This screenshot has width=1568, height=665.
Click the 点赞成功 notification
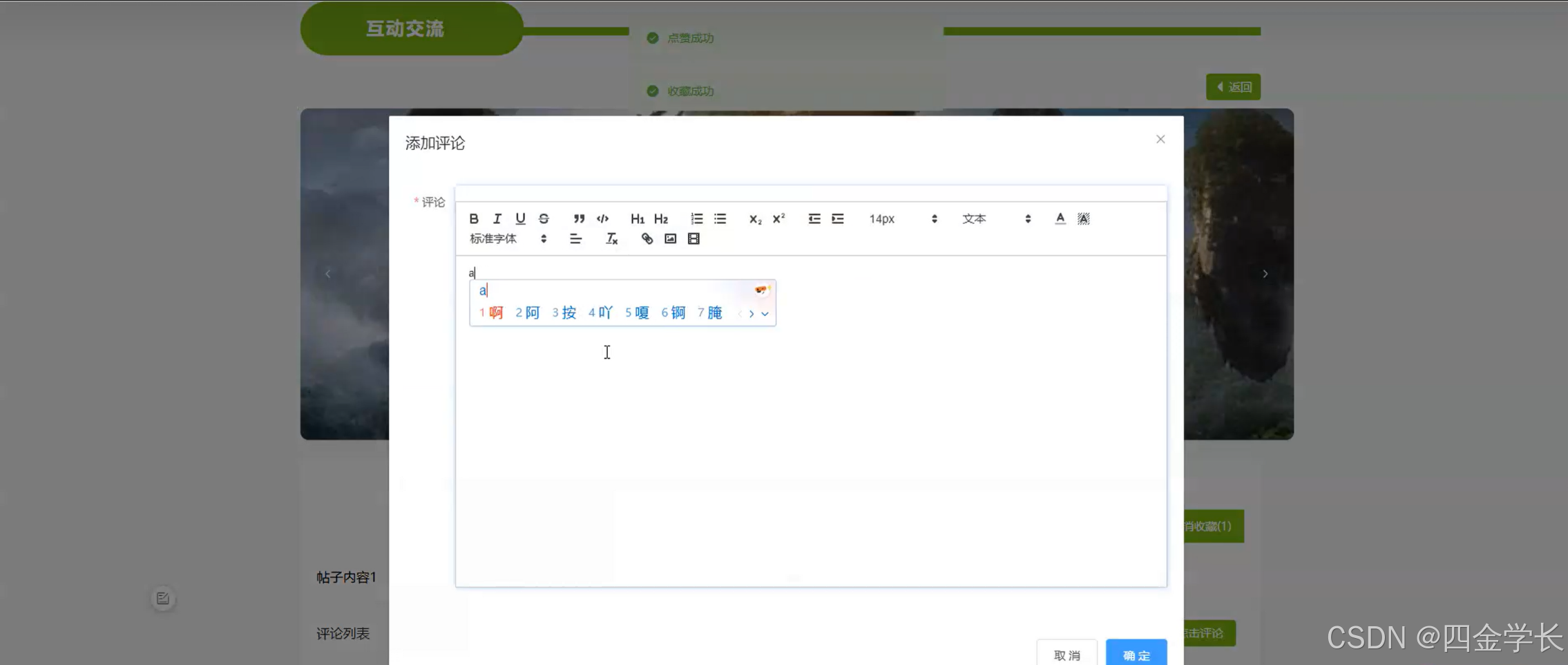point(786,38)
